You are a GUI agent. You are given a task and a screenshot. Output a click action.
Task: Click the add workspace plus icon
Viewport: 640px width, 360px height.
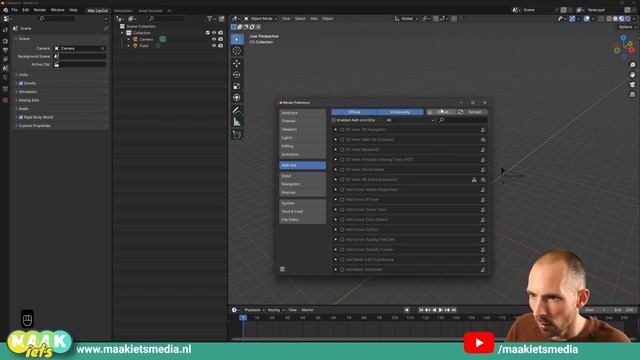[x=169, y=11]
